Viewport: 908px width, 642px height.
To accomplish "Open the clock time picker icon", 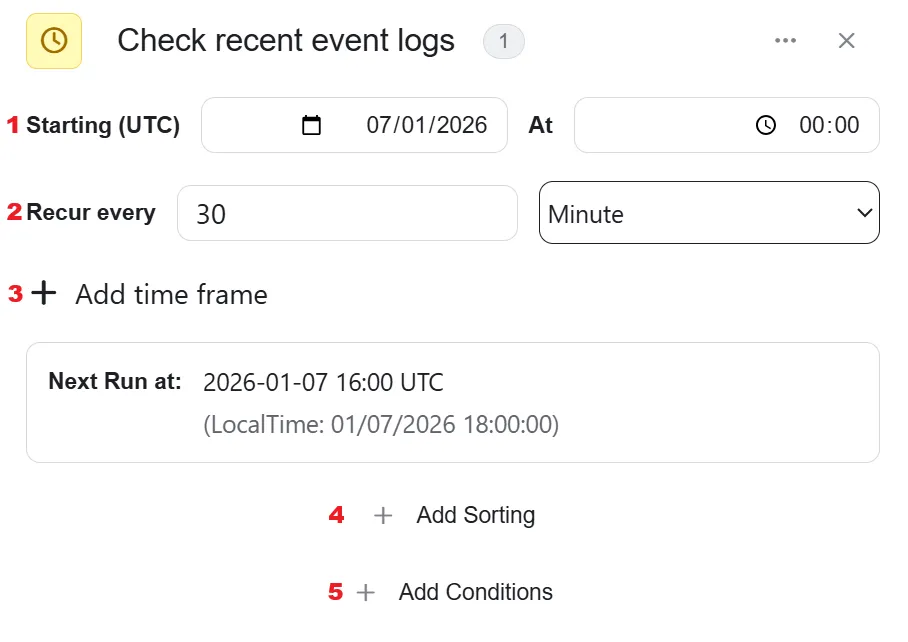I will 766,125.
